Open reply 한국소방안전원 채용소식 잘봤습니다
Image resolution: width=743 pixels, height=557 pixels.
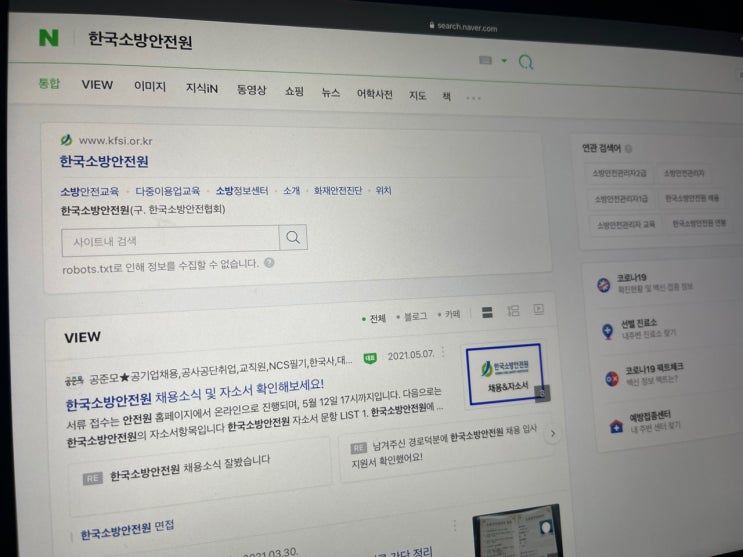pyautogui.click(x=190, y=468)
